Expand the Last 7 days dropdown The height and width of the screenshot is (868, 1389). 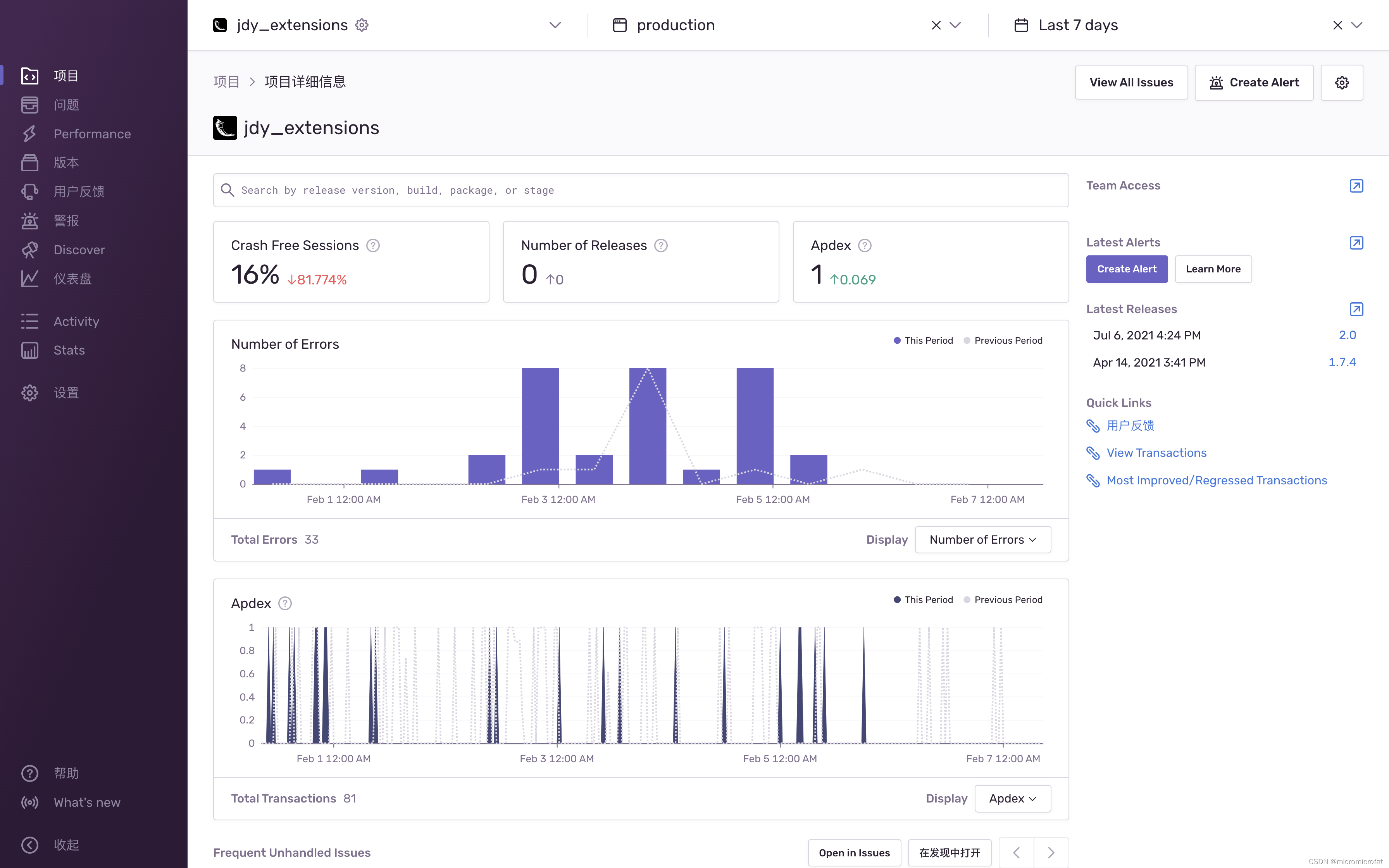pos(1357,25)
